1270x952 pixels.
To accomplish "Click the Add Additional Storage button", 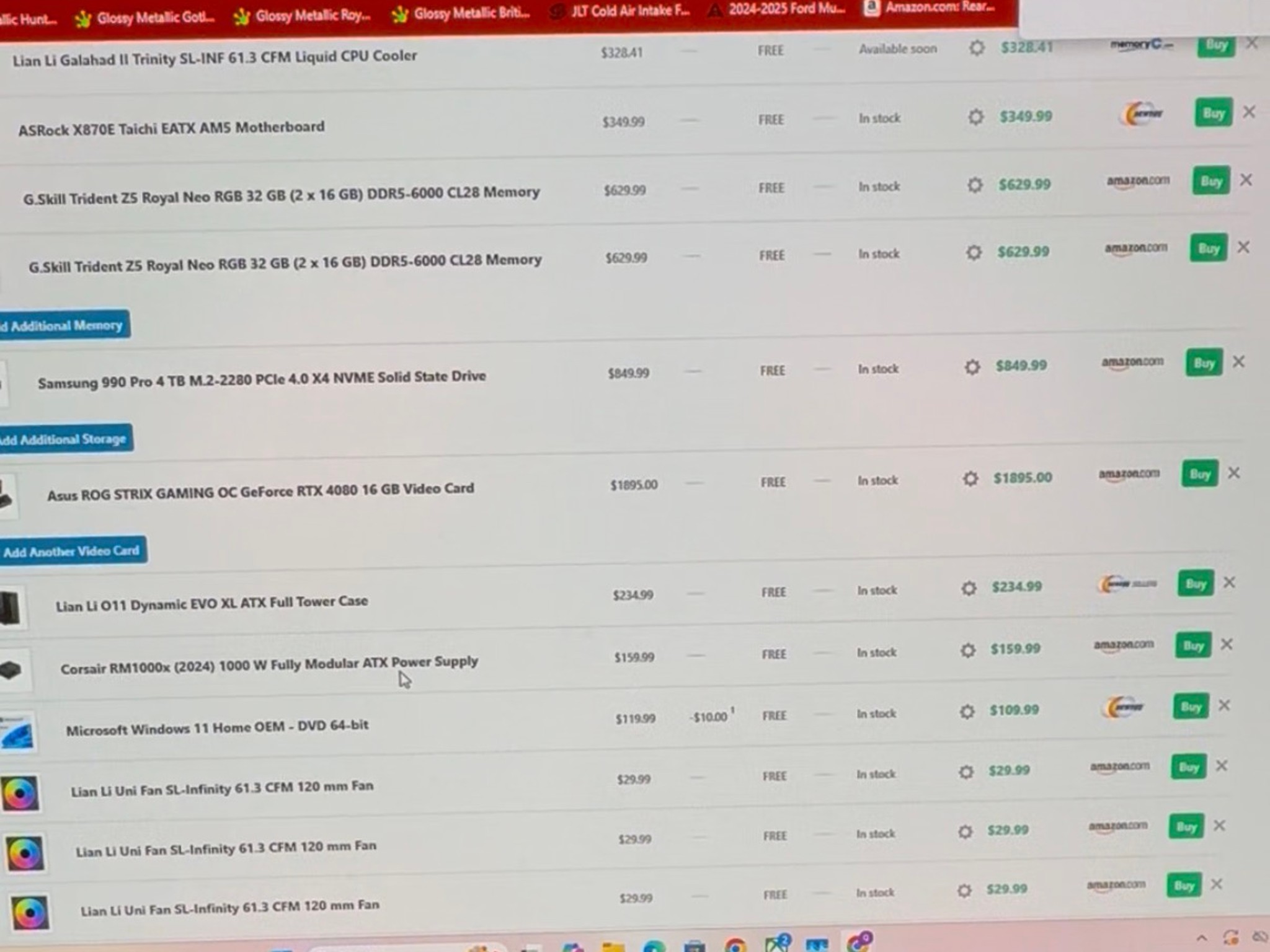I will pos(66,439).
